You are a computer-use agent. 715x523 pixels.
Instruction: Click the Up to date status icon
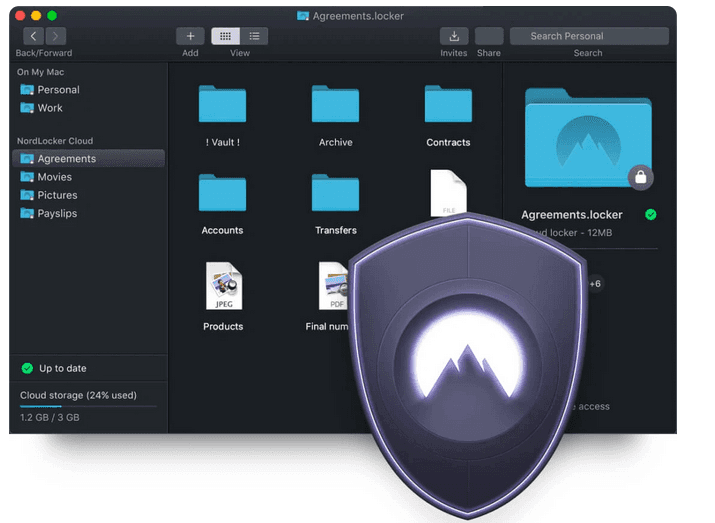[x=27, y=368]
